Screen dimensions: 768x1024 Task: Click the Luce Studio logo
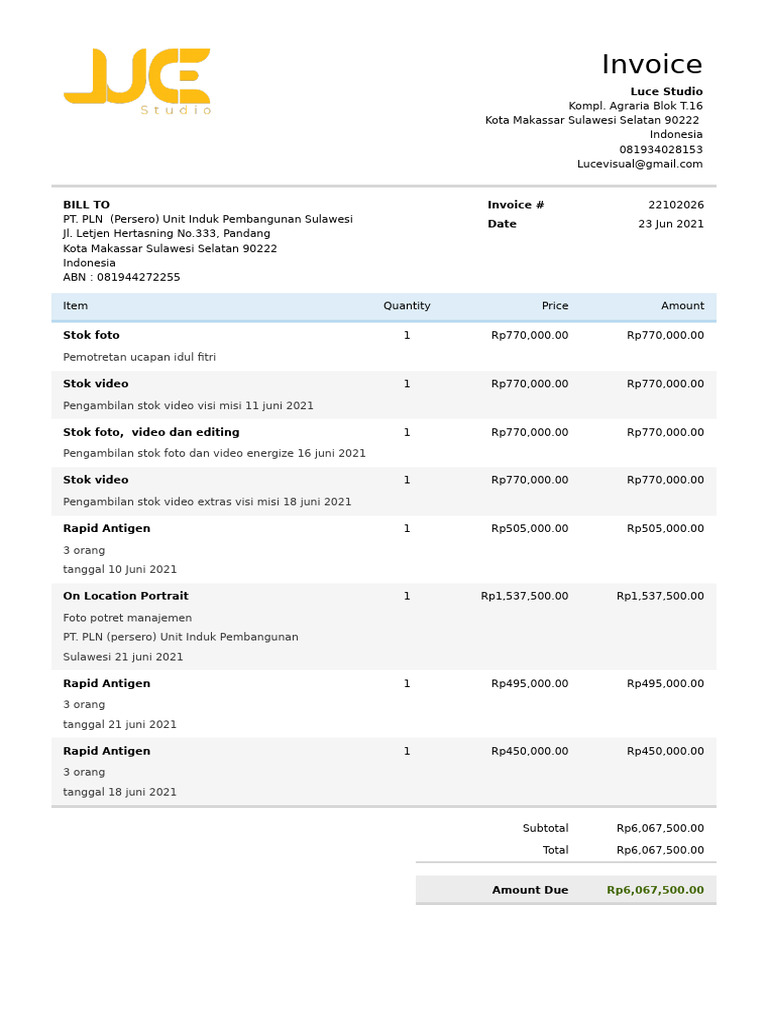137,82
